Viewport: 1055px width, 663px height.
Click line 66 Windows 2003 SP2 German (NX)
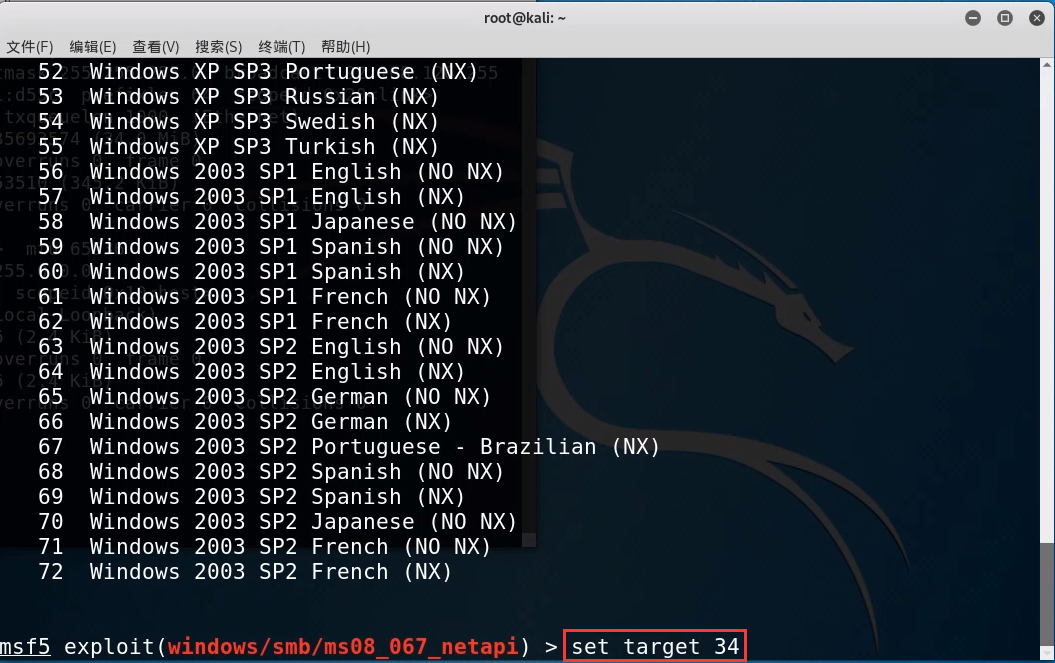click(245, 421)
